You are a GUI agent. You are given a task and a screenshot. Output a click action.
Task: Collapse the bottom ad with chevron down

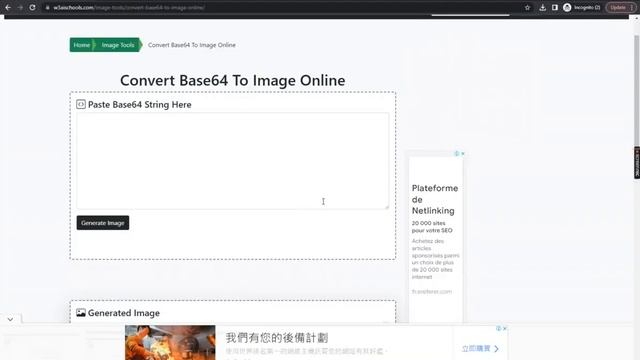tap(11, 319)
